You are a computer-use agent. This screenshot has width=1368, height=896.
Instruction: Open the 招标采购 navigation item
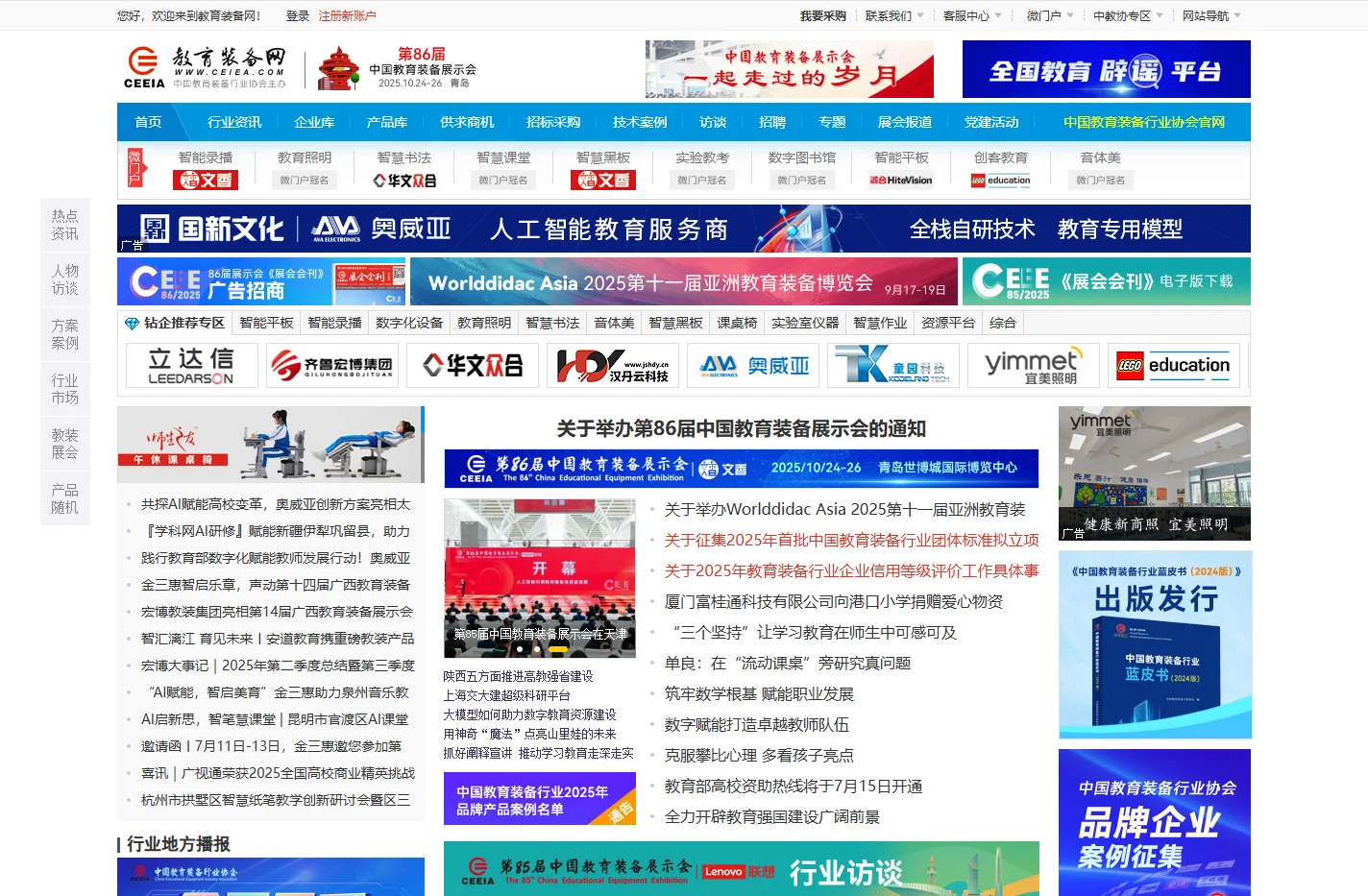tap(553, 122)
